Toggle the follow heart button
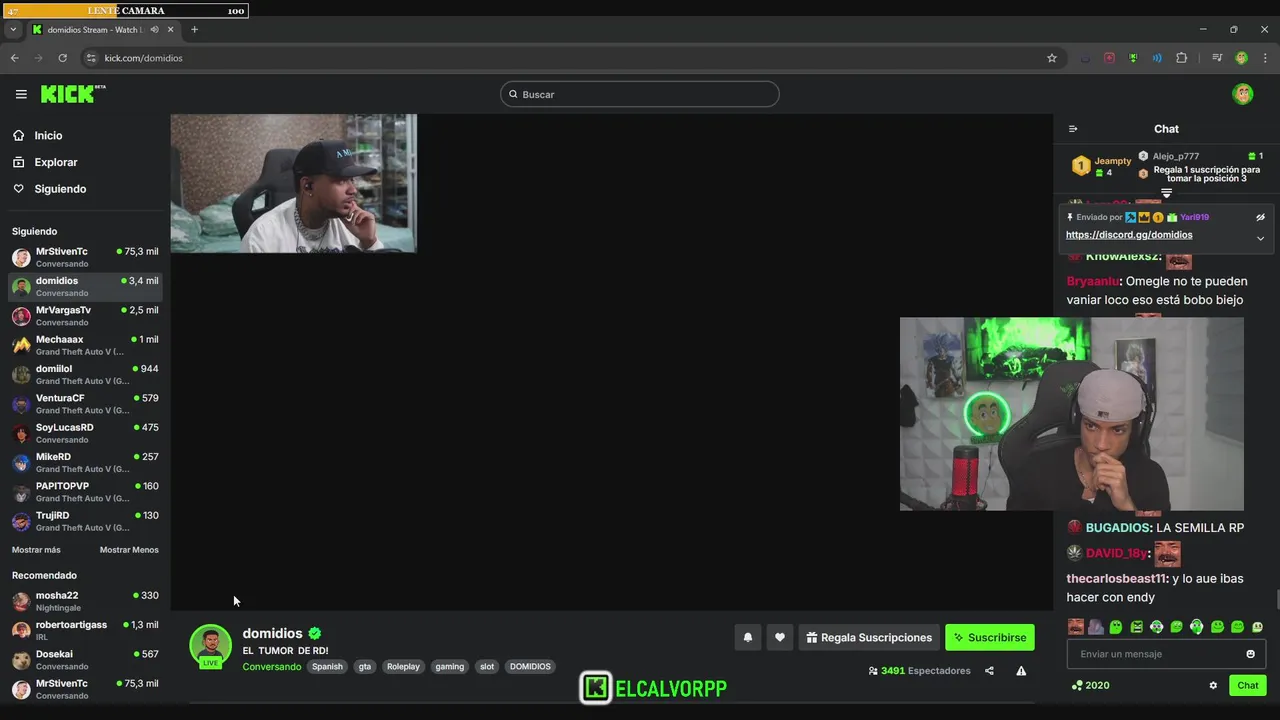The height and width of the screenshot is (720, 1280). click(780, 637)
